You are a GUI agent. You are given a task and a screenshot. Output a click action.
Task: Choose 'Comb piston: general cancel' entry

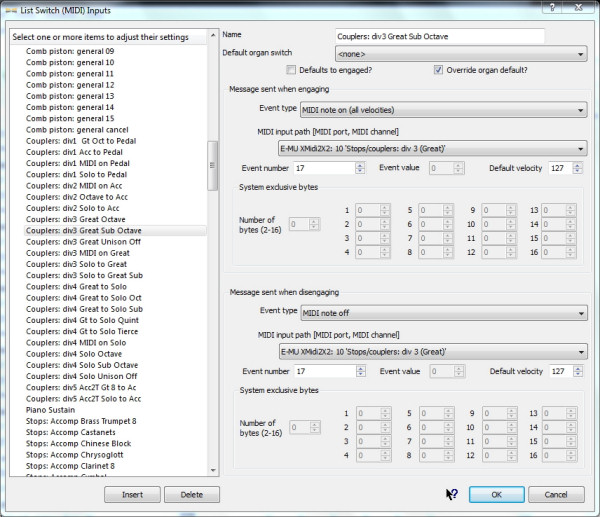84,130
